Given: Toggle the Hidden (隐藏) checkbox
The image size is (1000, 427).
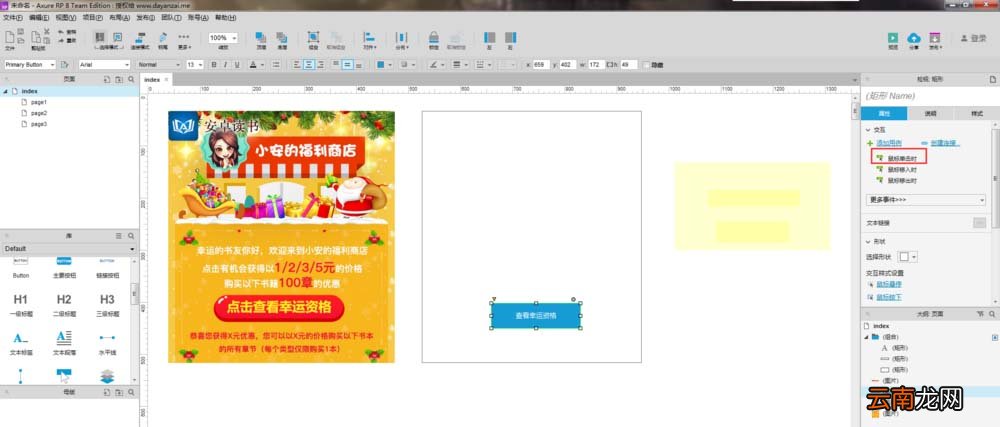Looking at the screenshot, I should click(x=647, y=65).
